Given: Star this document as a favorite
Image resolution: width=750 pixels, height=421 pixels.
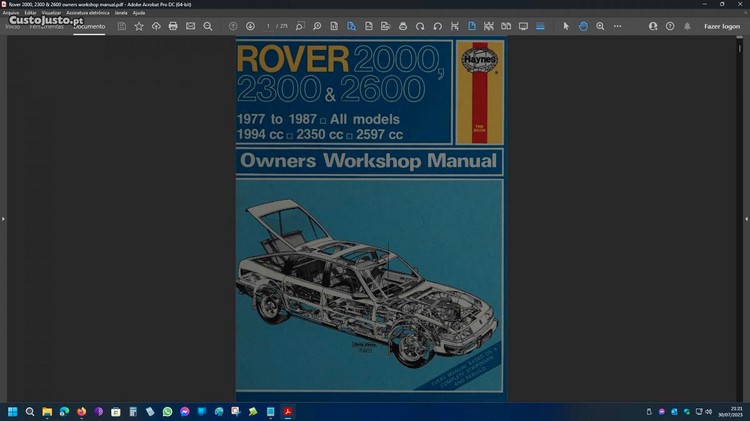Looking at the screenshot, I should (x=139, y=26).
